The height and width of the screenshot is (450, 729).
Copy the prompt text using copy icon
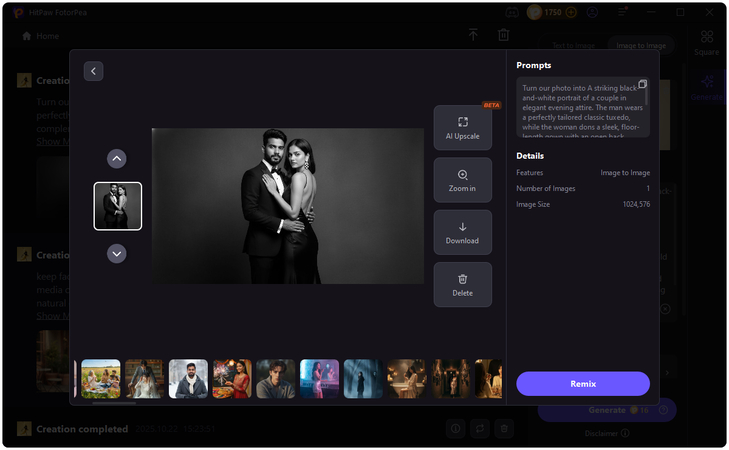point(642,84)
